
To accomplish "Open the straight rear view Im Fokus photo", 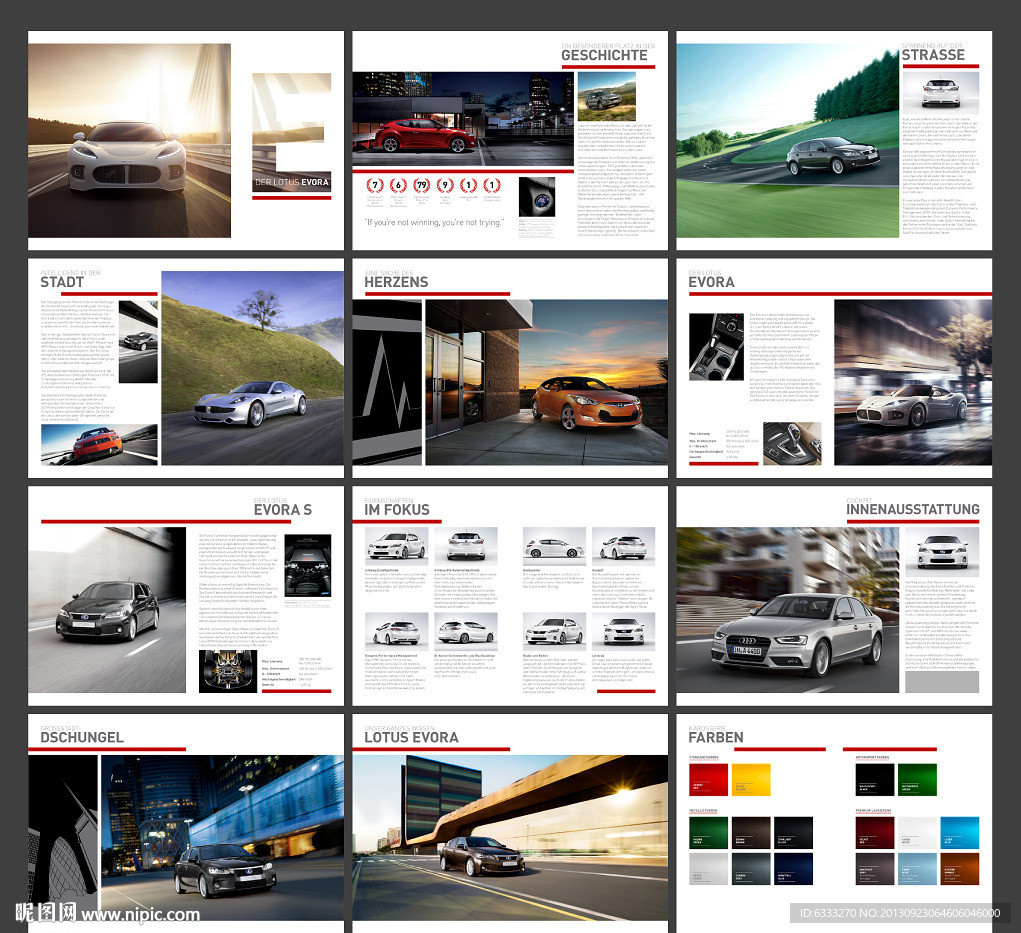I will pyautogui.click(x=466, y=545).
